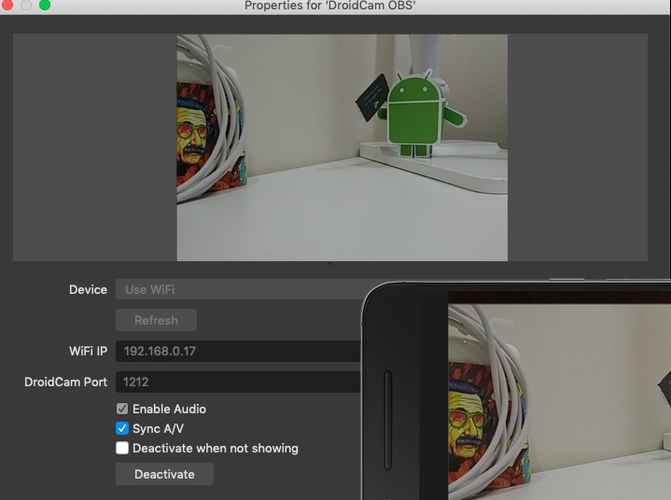The image size is (671, 500).
Task: Click the WiFi IP label
Action: coord(88,351)
